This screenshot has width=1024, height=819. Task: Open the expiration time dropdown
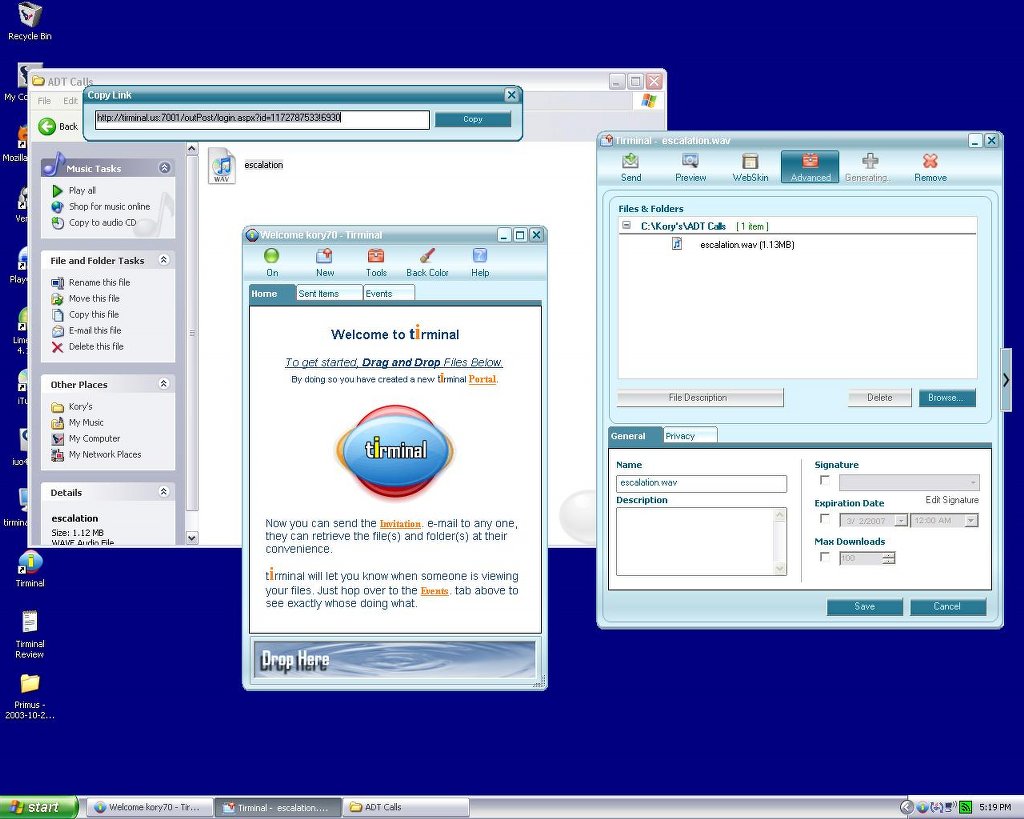coord(971,521)
